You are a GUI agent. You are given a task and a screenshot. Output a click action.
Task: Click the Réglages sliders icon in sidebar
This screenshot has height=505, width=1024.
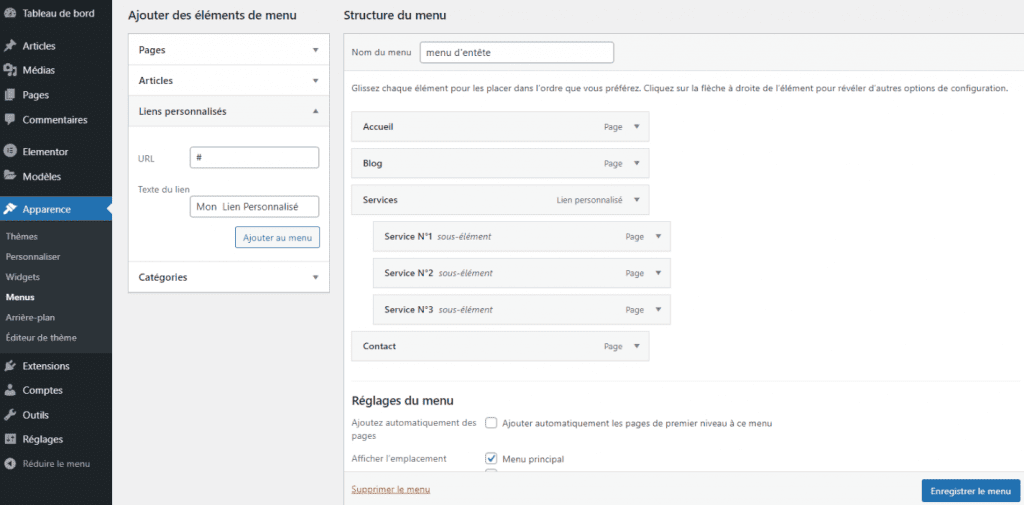tap(10, 439)
